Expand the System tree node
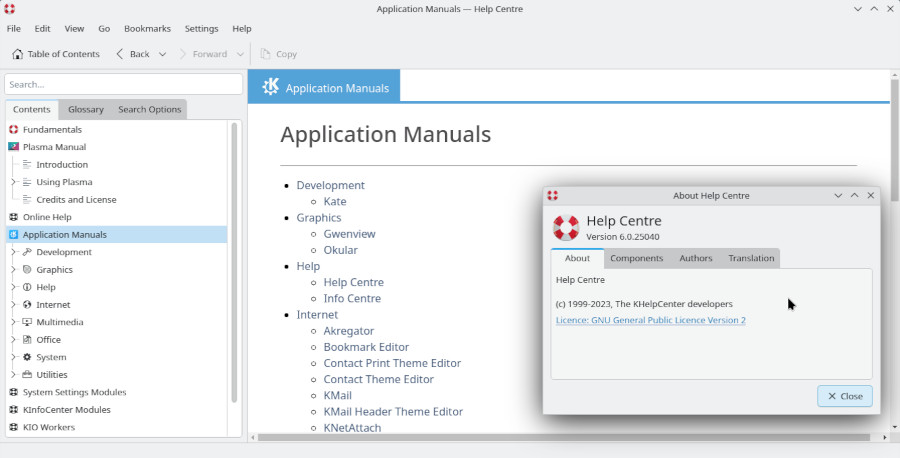Viewport: 900px width, 458px height. [x=13, y=357]
